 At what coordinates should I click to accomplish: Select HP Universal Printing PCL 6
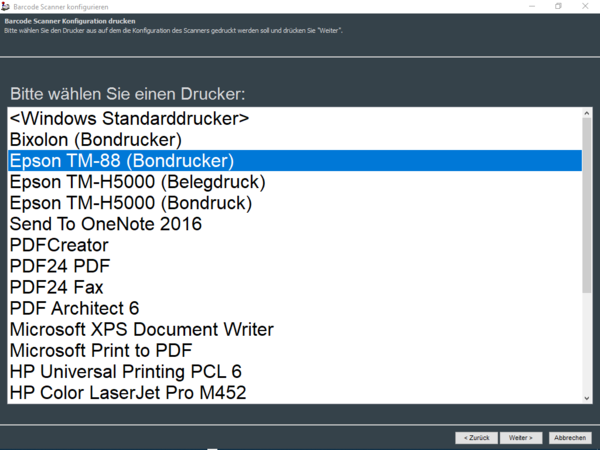125,371
